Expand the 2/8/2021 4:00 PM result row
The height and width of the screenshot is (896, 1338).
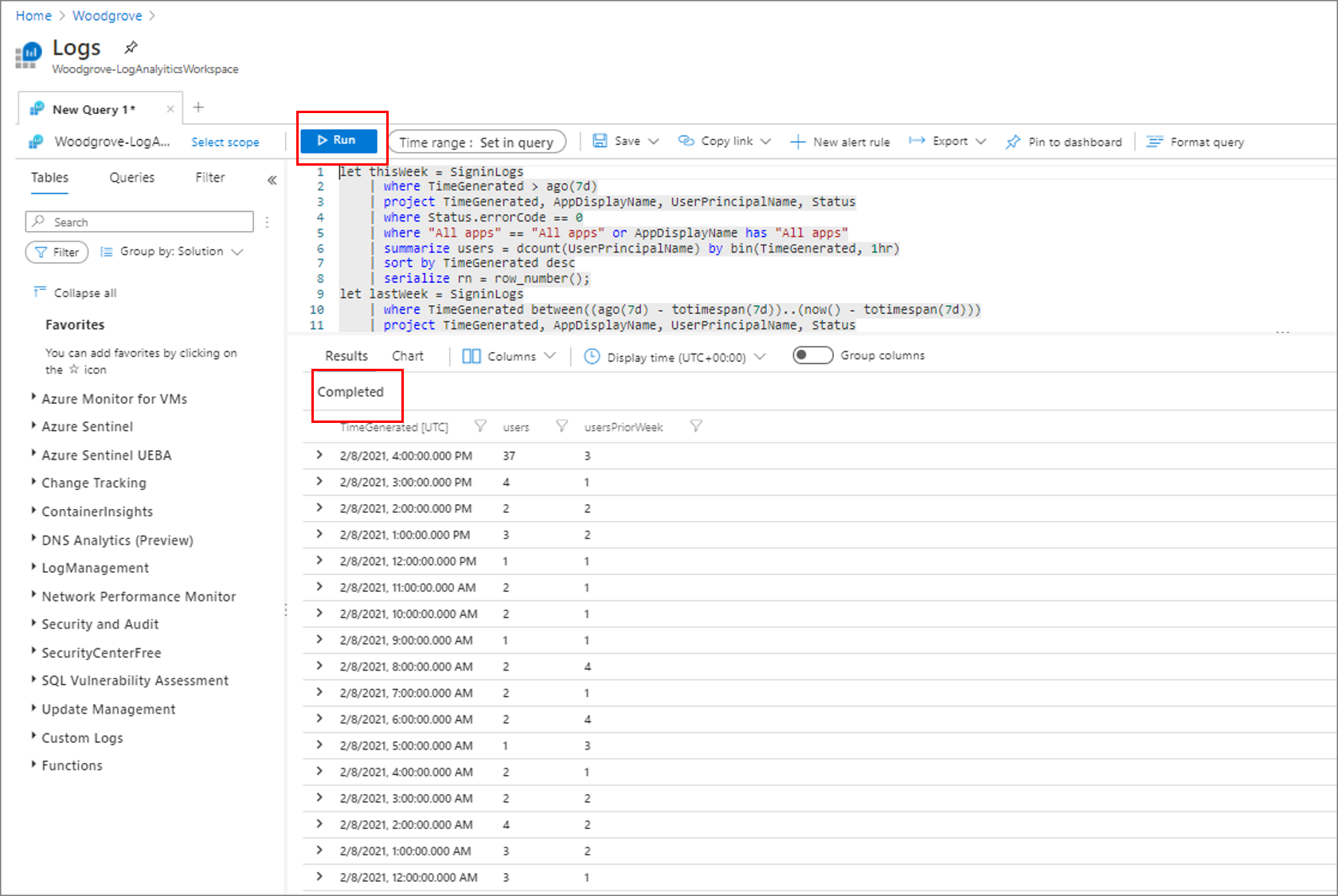319,455
